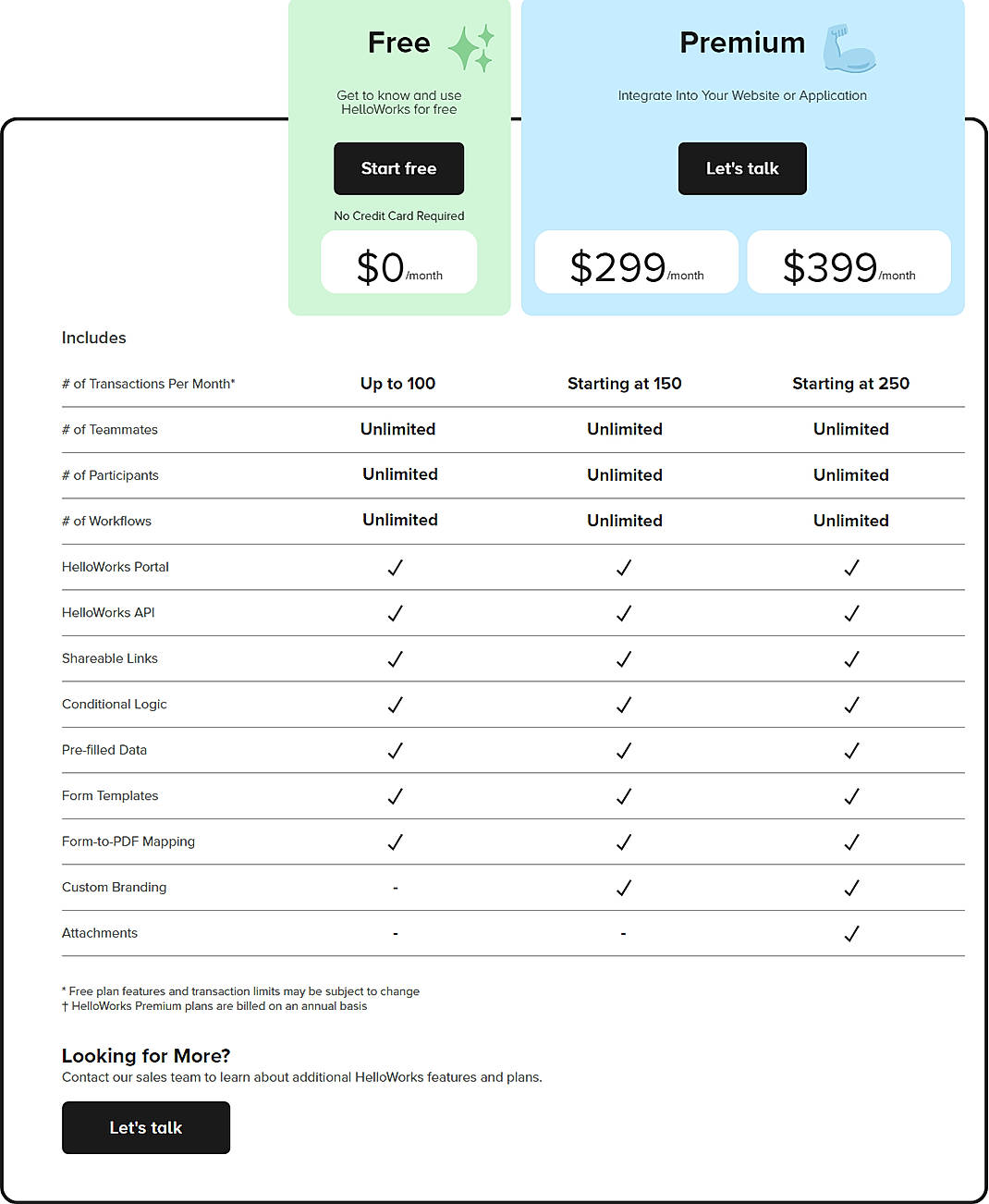Click the Premium plan heading
This screenshot has width=989, height=1204.
pos(742,43)
